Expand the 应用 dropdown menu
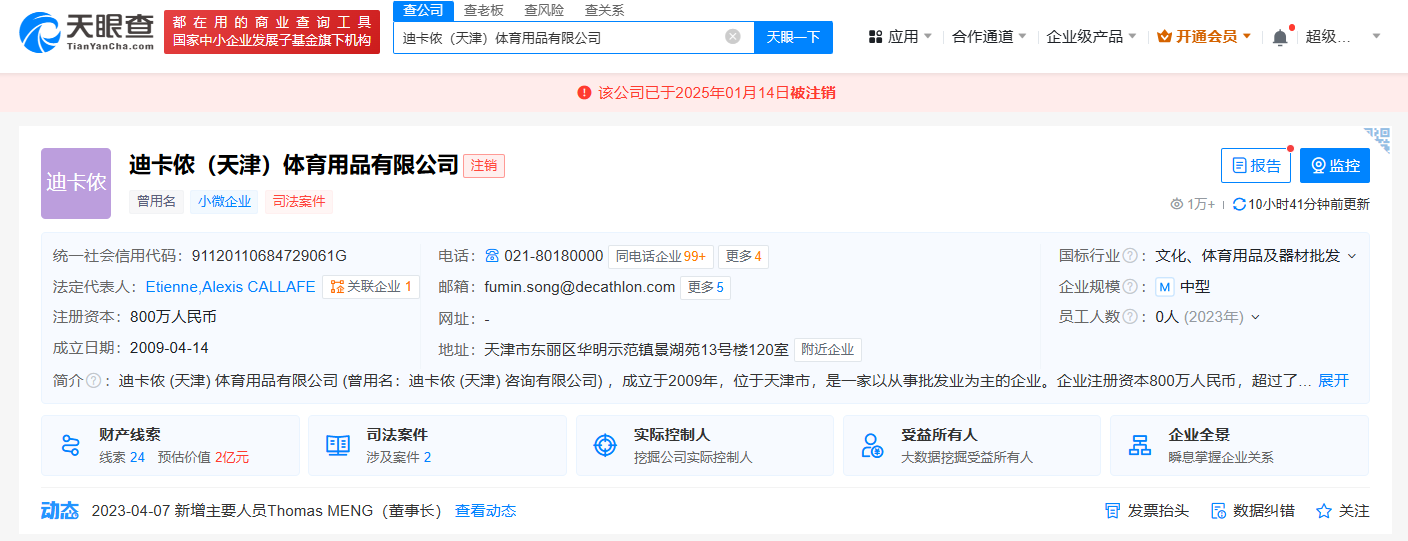 click(x=927, y=37)
